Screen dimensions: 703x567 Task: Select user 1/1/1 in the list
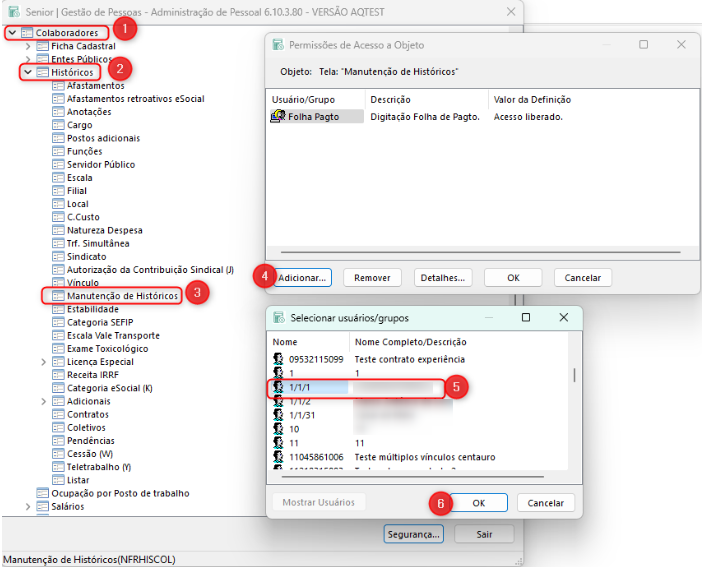[x=301, y=386]
